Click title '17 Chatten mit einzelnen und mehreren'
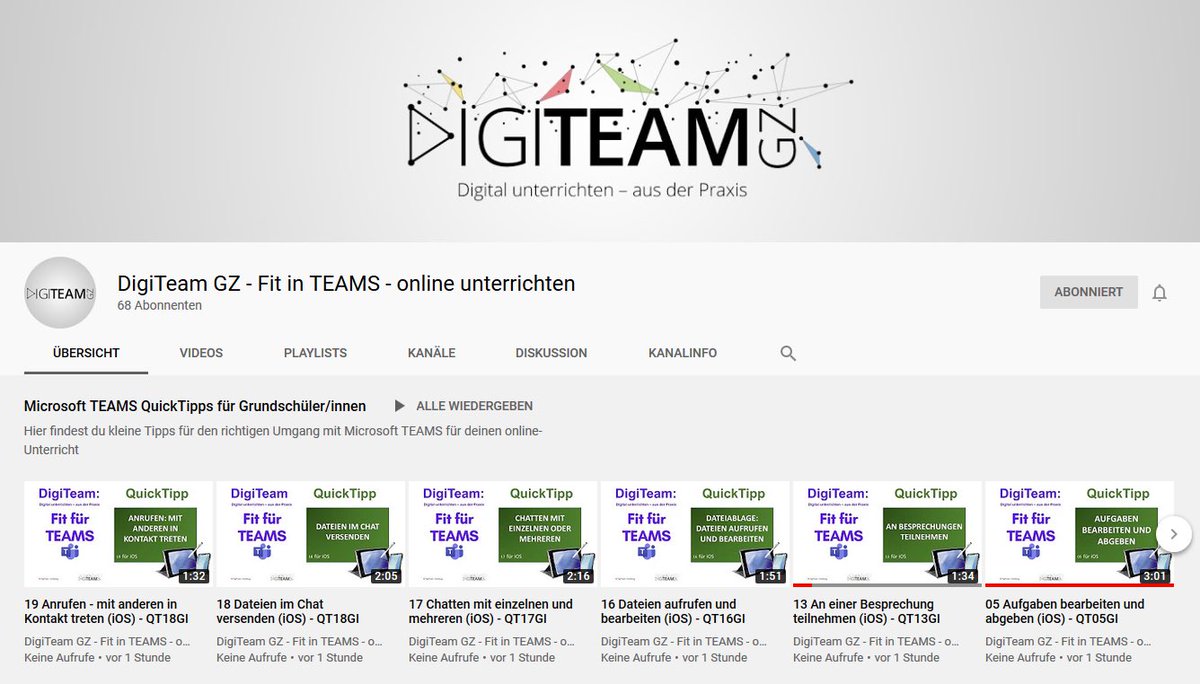This screenshot has width=1200, height=684. [491, 611]
